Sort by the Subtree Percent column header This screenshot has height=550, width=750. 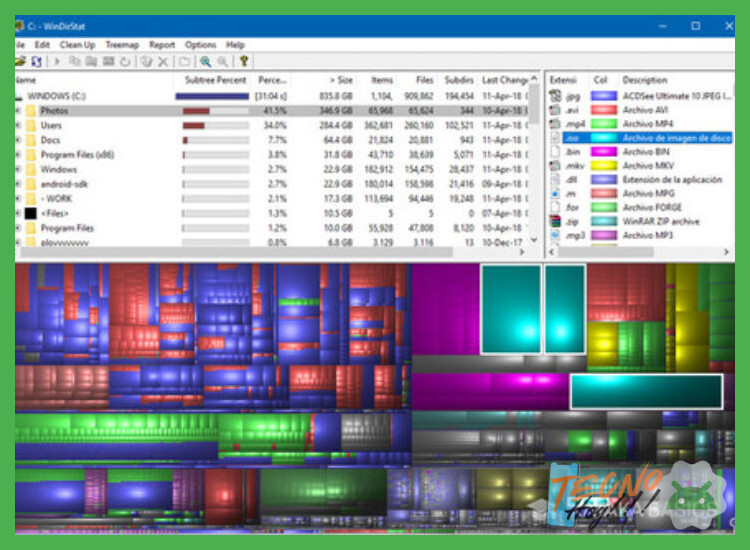pos(215,80)
